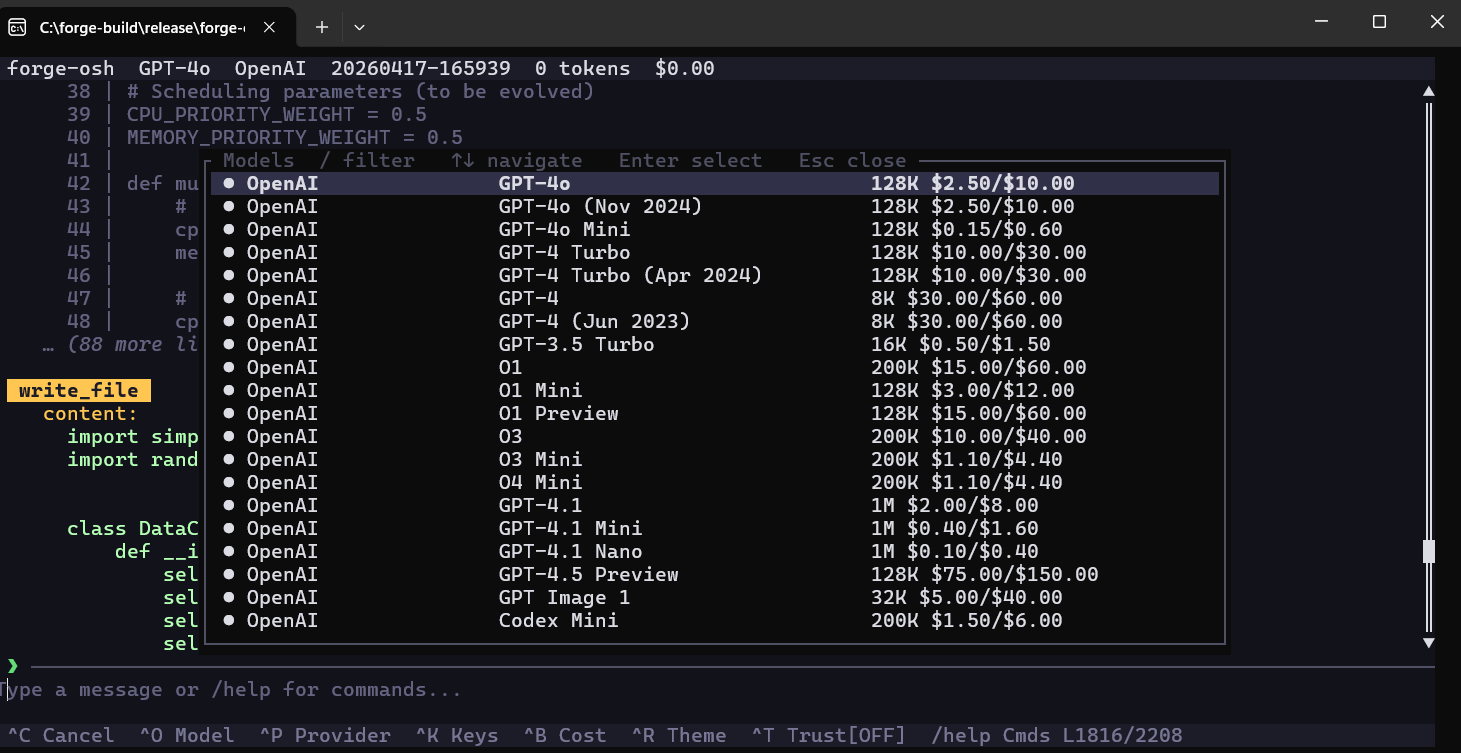Click the write_file tool label
Viewport: 1461px width, 753px height.
point(79,391)
